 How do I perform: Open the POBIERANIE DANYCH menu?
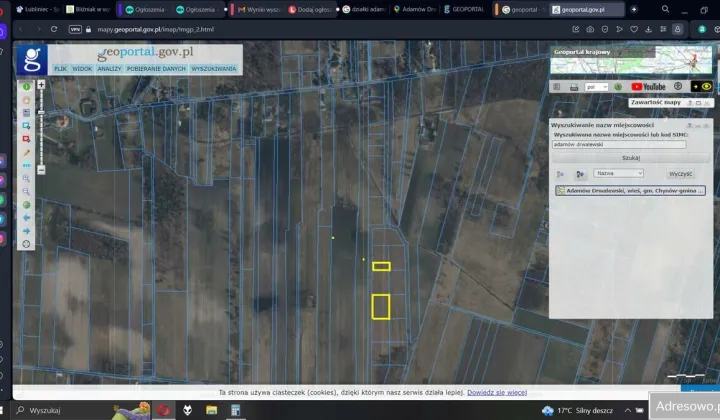tap(156, 69)
